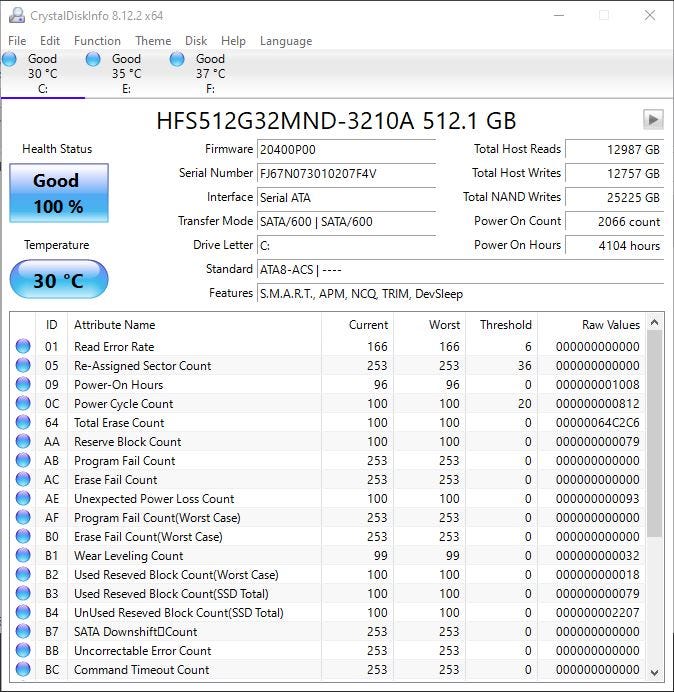This screenshot has height=692, width=674.
Task: Click the next disk arrow button
Action: click(653, 120)
